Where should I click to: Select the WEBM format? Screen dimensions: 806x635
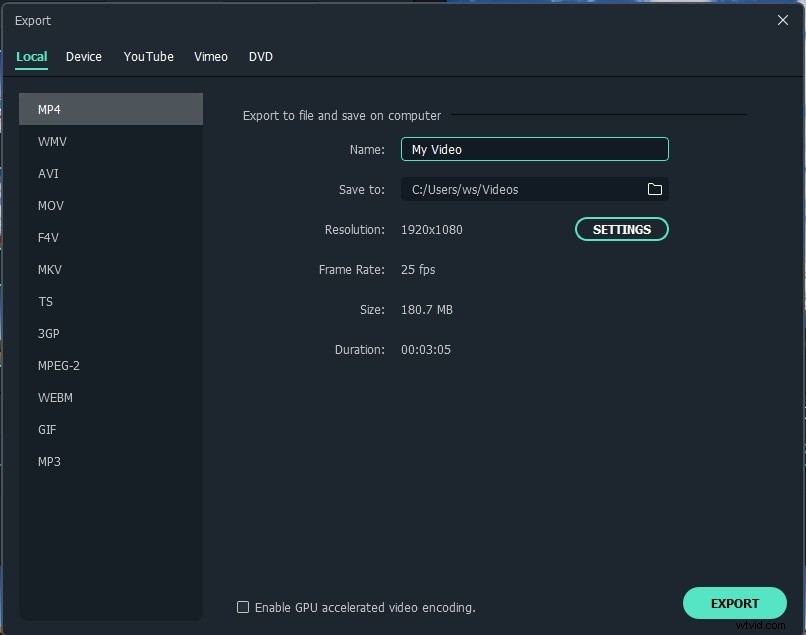pyautogui.click(x=55, y=397)
